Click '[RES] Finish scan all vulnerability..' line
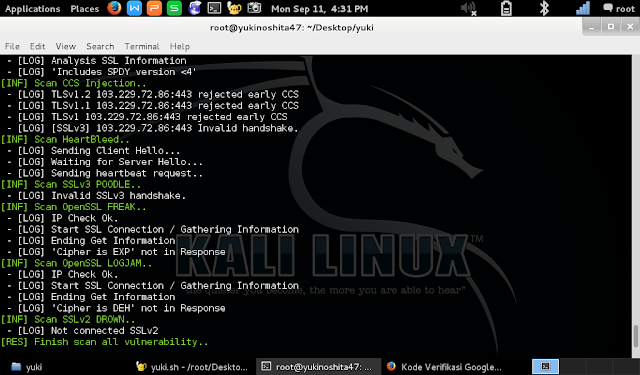Screen dimensions: 640x375 point(104,342)
